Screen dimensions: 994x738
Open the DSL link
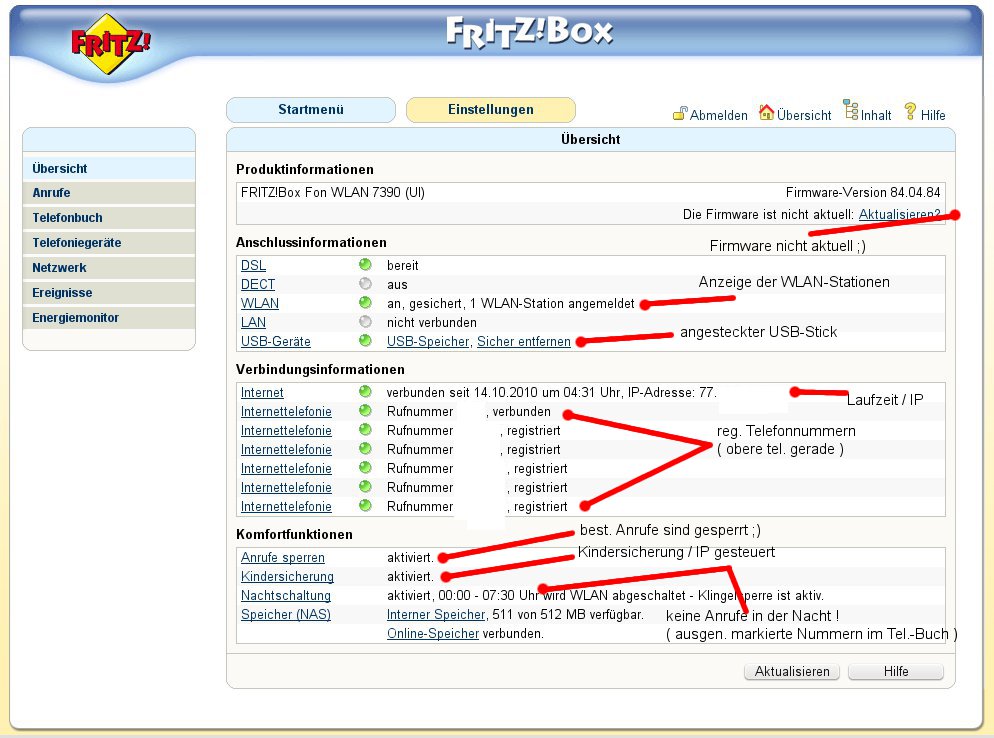click(x=253, y=265)
